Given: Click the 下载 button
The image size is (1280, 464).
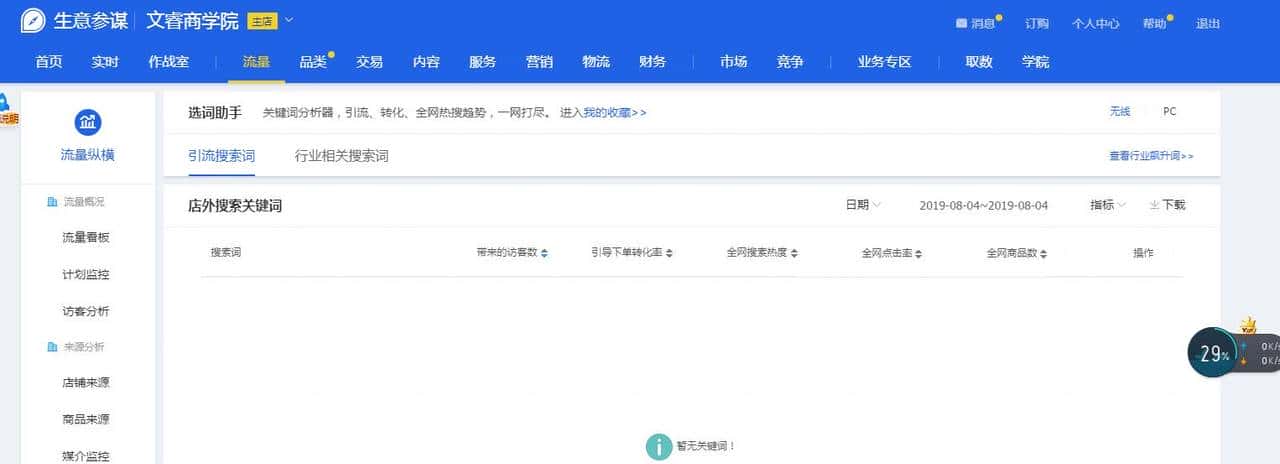Looking at the screenshot, I should pyautogui.click(x=1167, y=205).
